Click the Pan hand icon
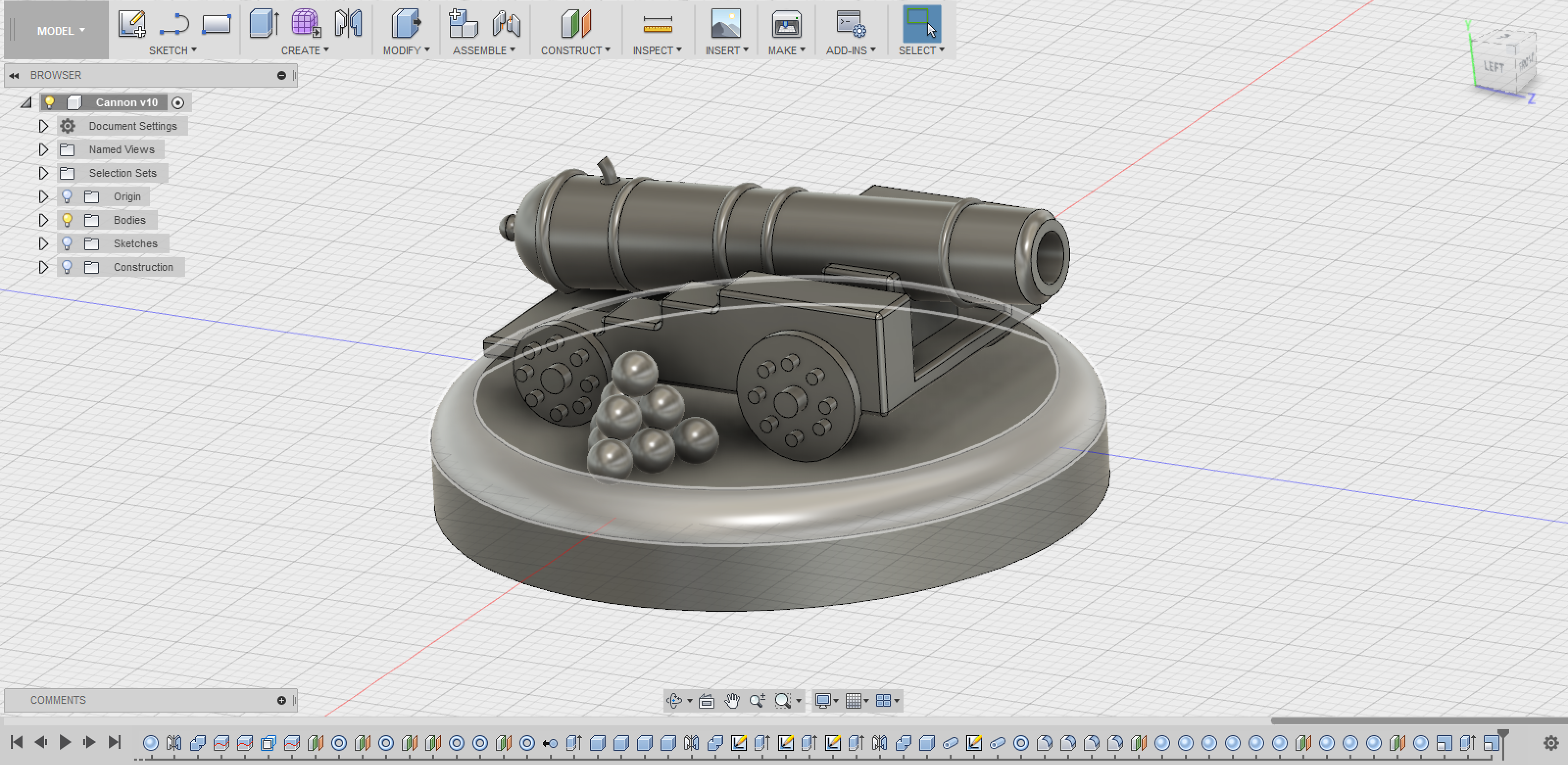 pyautogui.click(x=732, y=700)
